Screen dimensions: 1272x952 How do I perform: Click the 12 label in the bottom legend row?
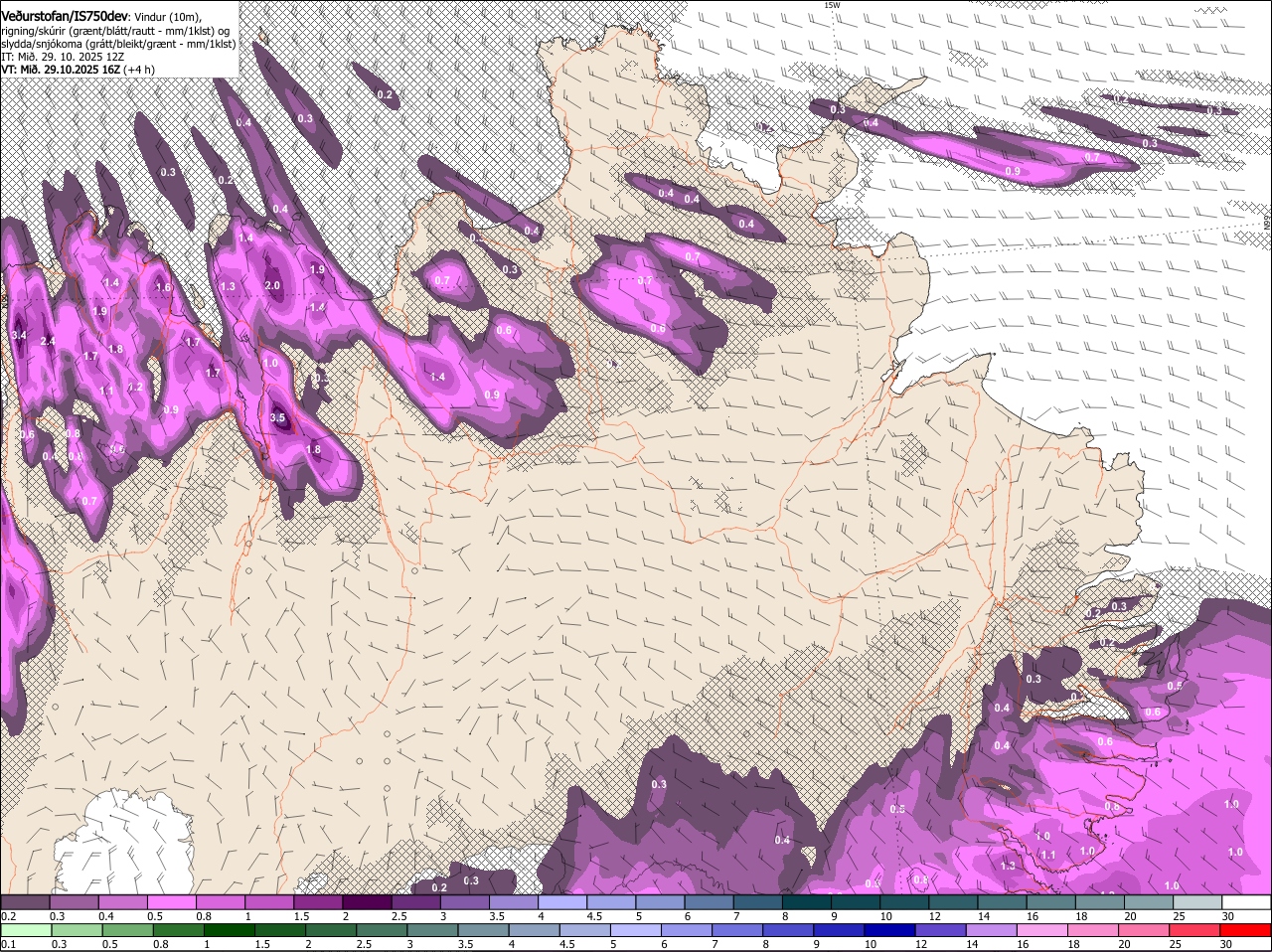coord(921,944)
